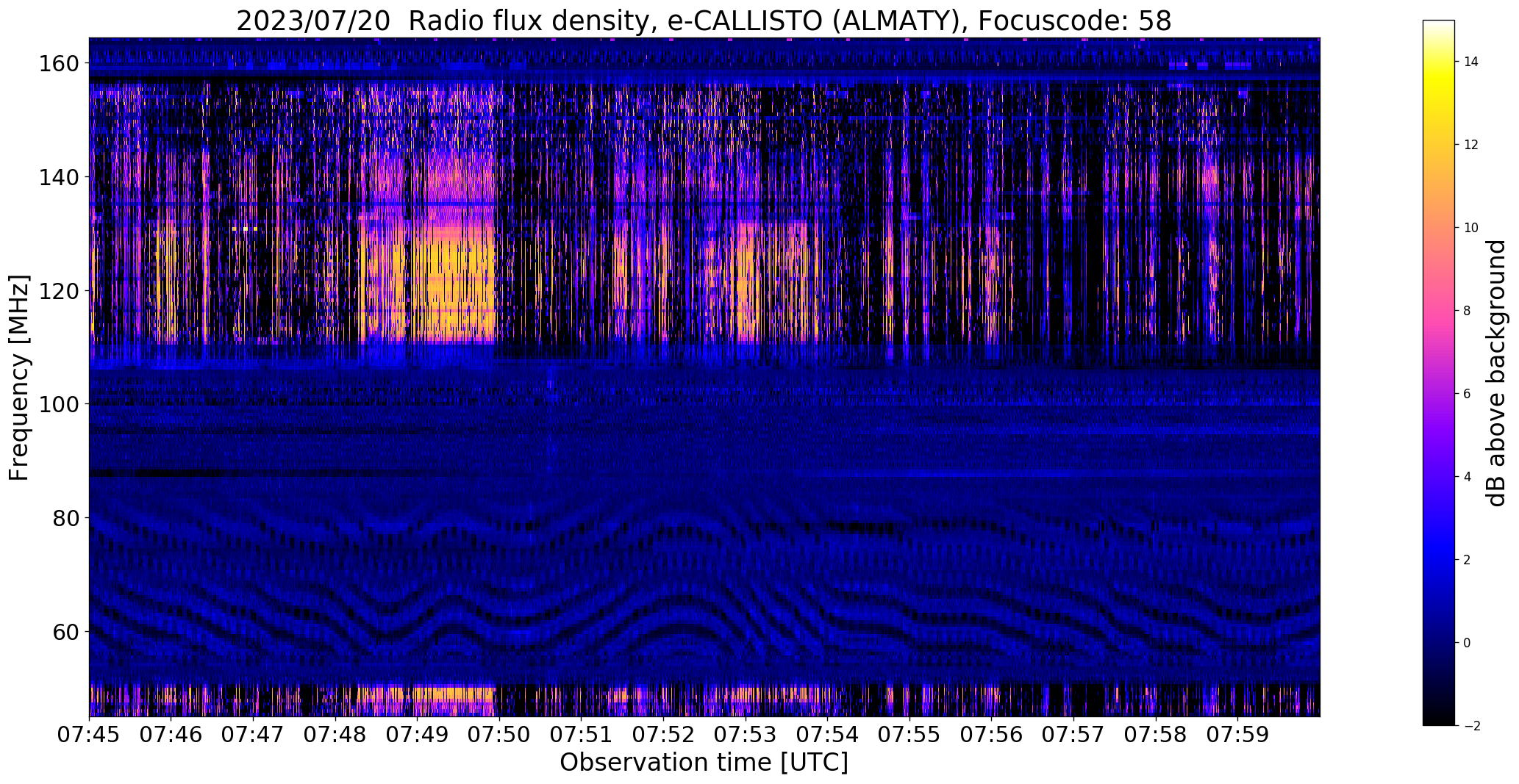Click the 07:59 time tick label
1519x784 pixels.
[1237, 733]
